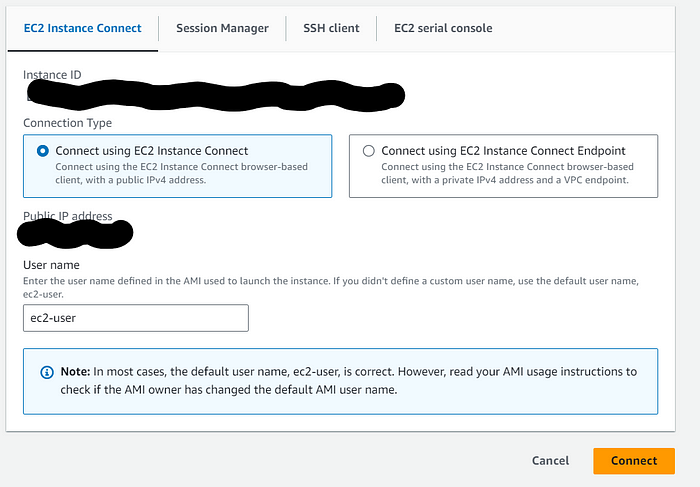Click the Note text about AMI usage instructions

tap(349, 380)
